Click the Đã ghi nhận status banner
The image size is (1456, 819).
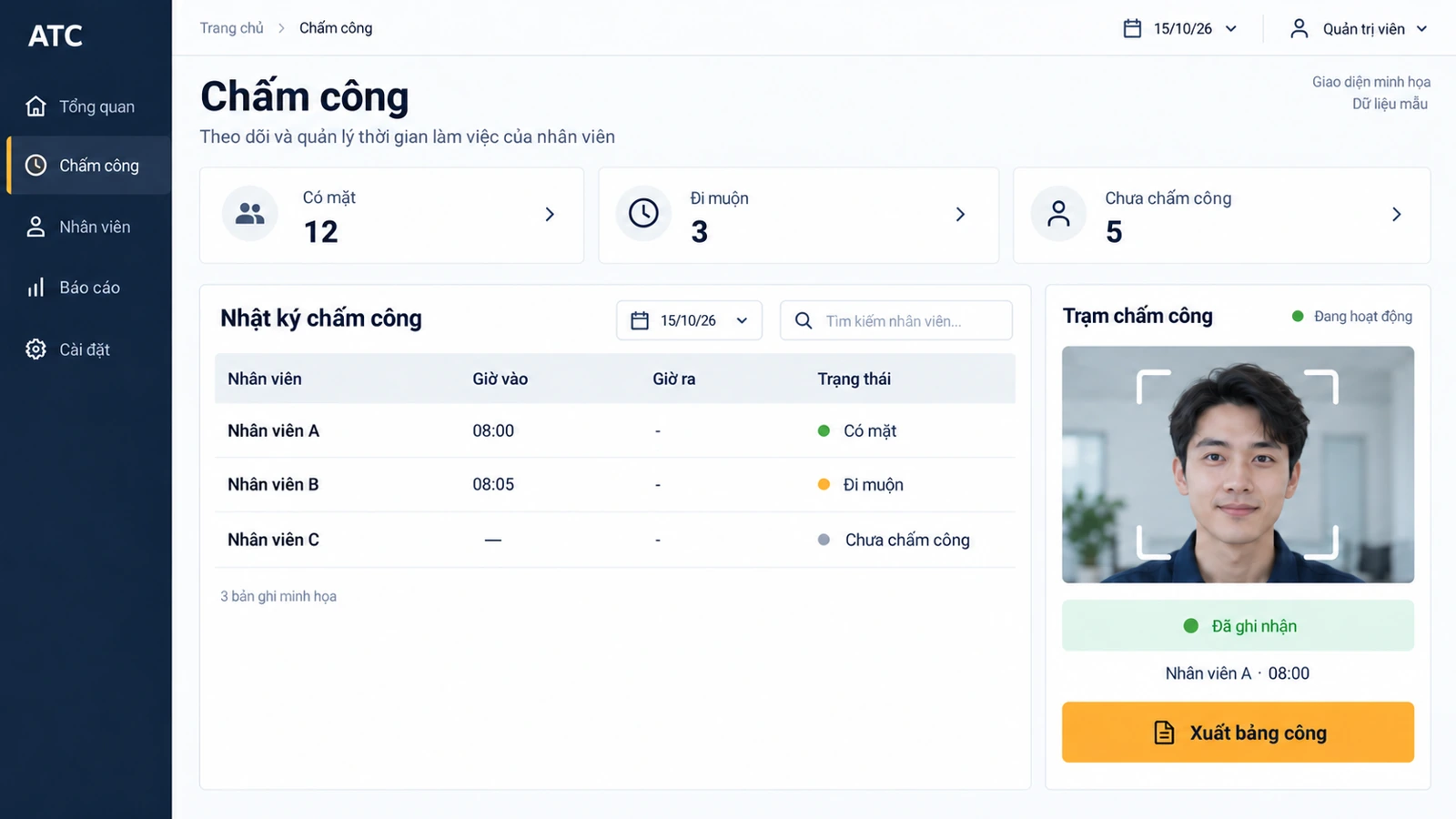pos(1238,625)
